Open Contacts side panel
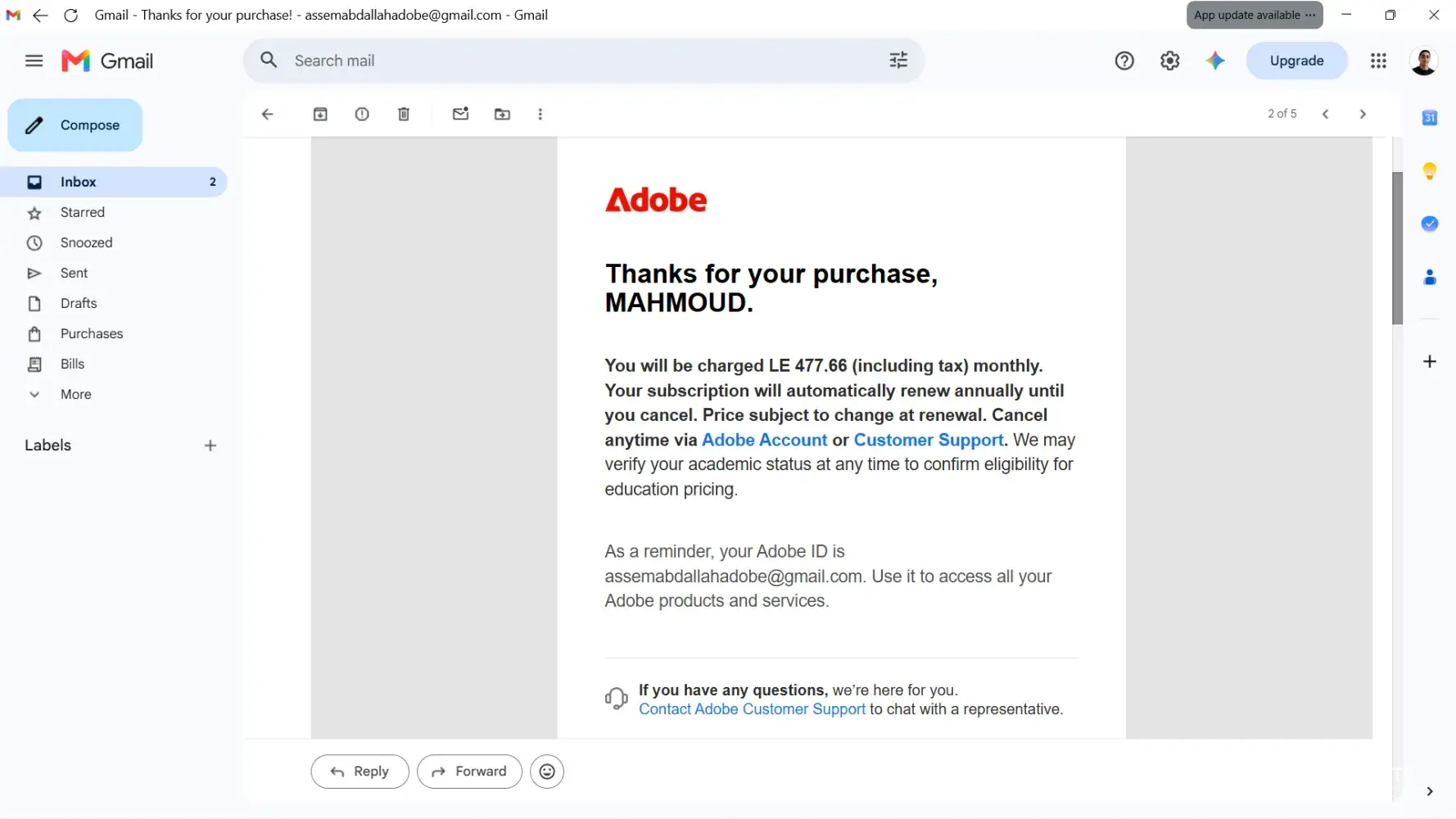The width and height of the screenshot is (1456, 819). pyautogui.click(x=1430, y=277)
